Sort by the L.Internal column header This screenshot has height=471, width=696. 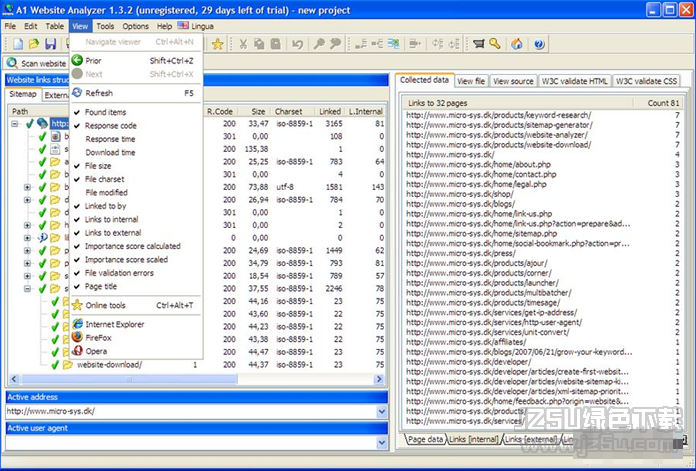pos(365,111)
